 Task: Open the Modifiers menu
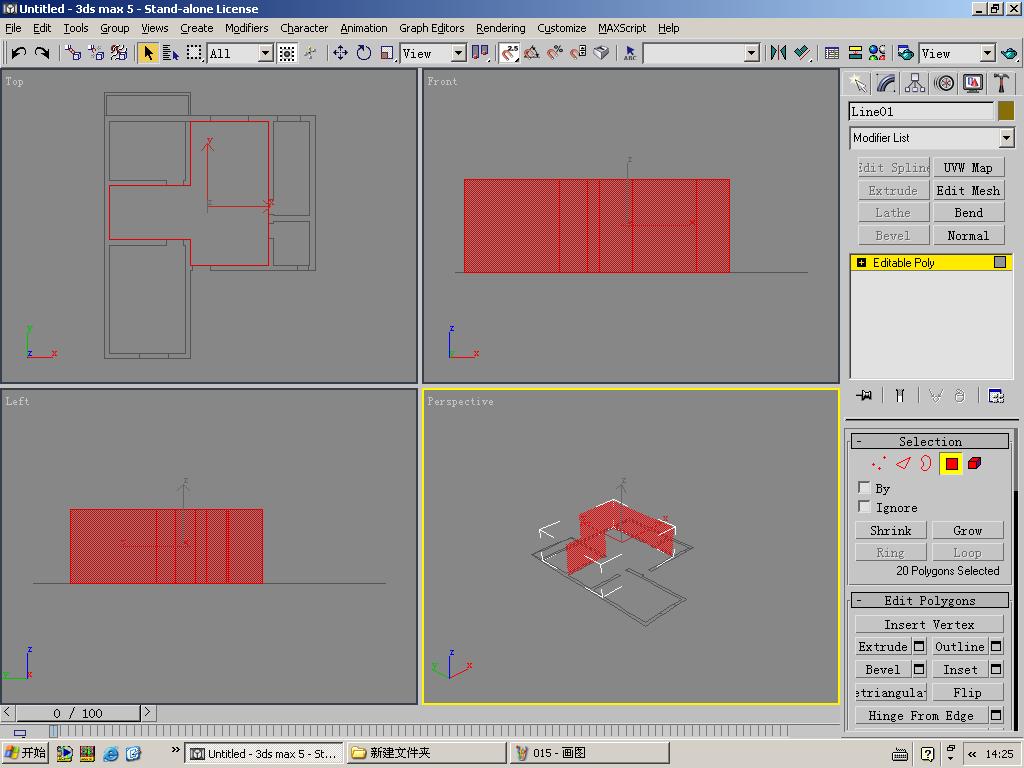[246, 28]
